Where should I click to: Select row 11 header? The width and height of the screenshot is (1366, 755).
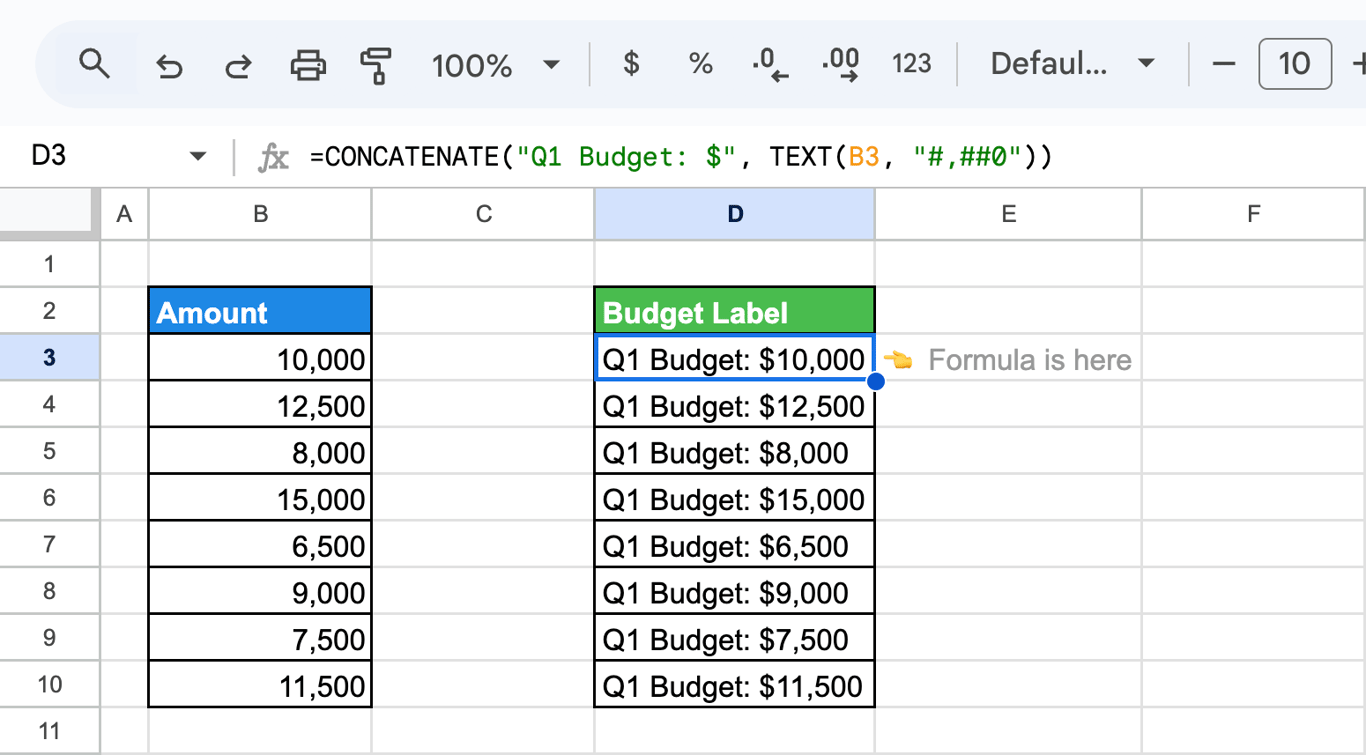point(50,731)
